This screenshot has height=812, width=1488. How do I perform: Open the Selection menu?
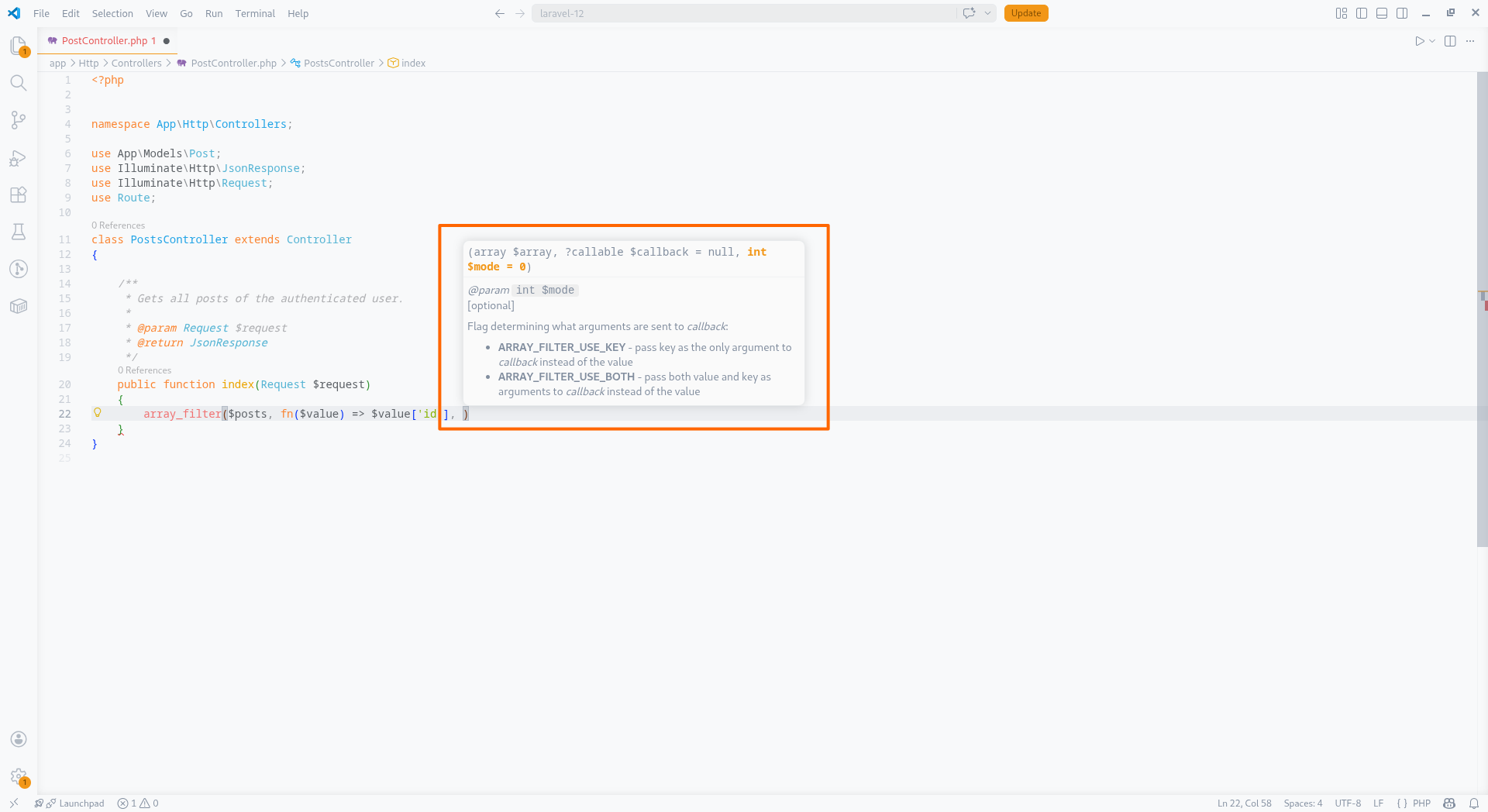(x=112, y=13)
